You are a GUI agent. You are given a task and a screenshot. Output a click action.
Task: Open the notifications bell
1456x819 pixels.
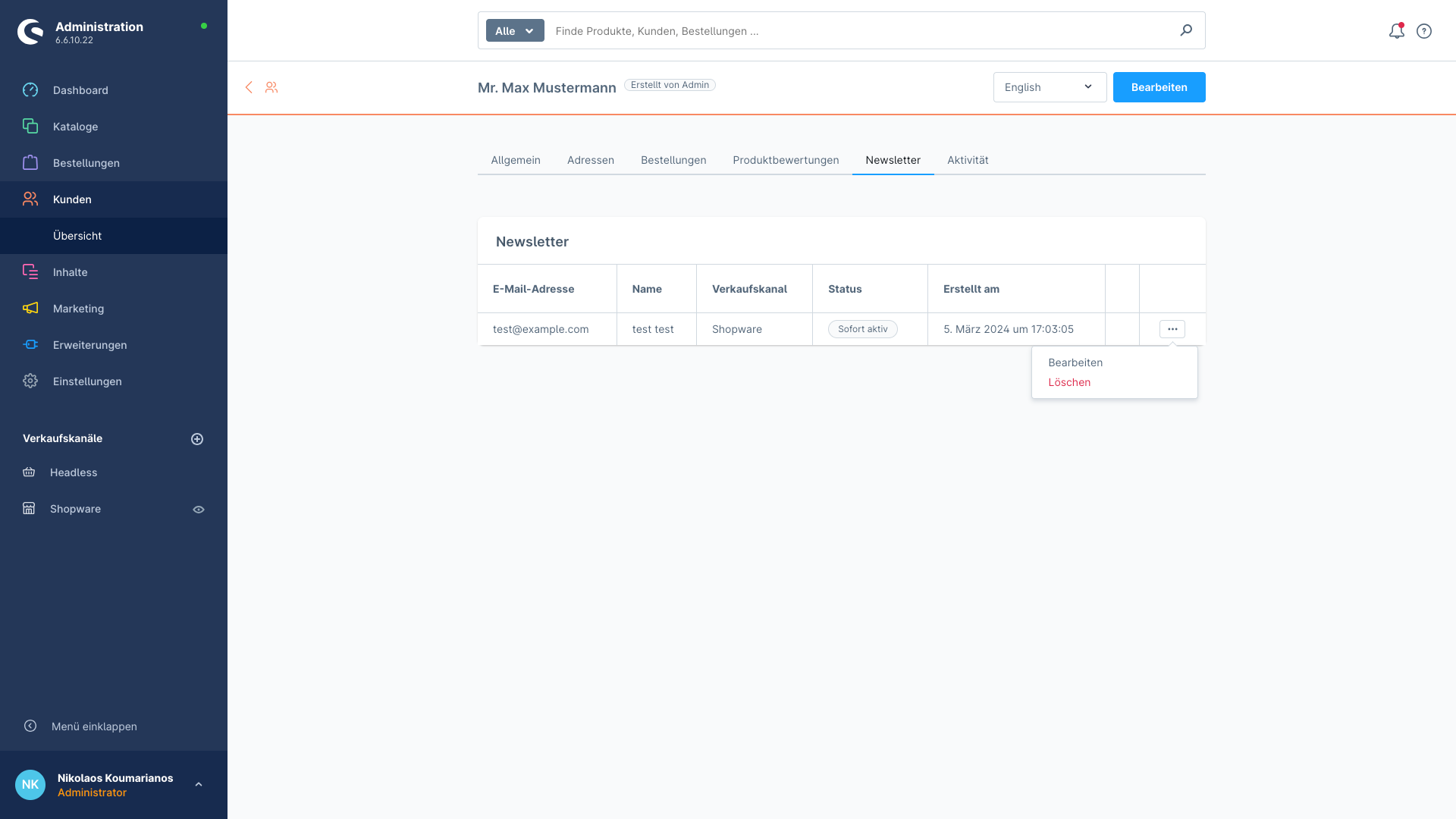pyautogui.click(x=1397, y=31)
